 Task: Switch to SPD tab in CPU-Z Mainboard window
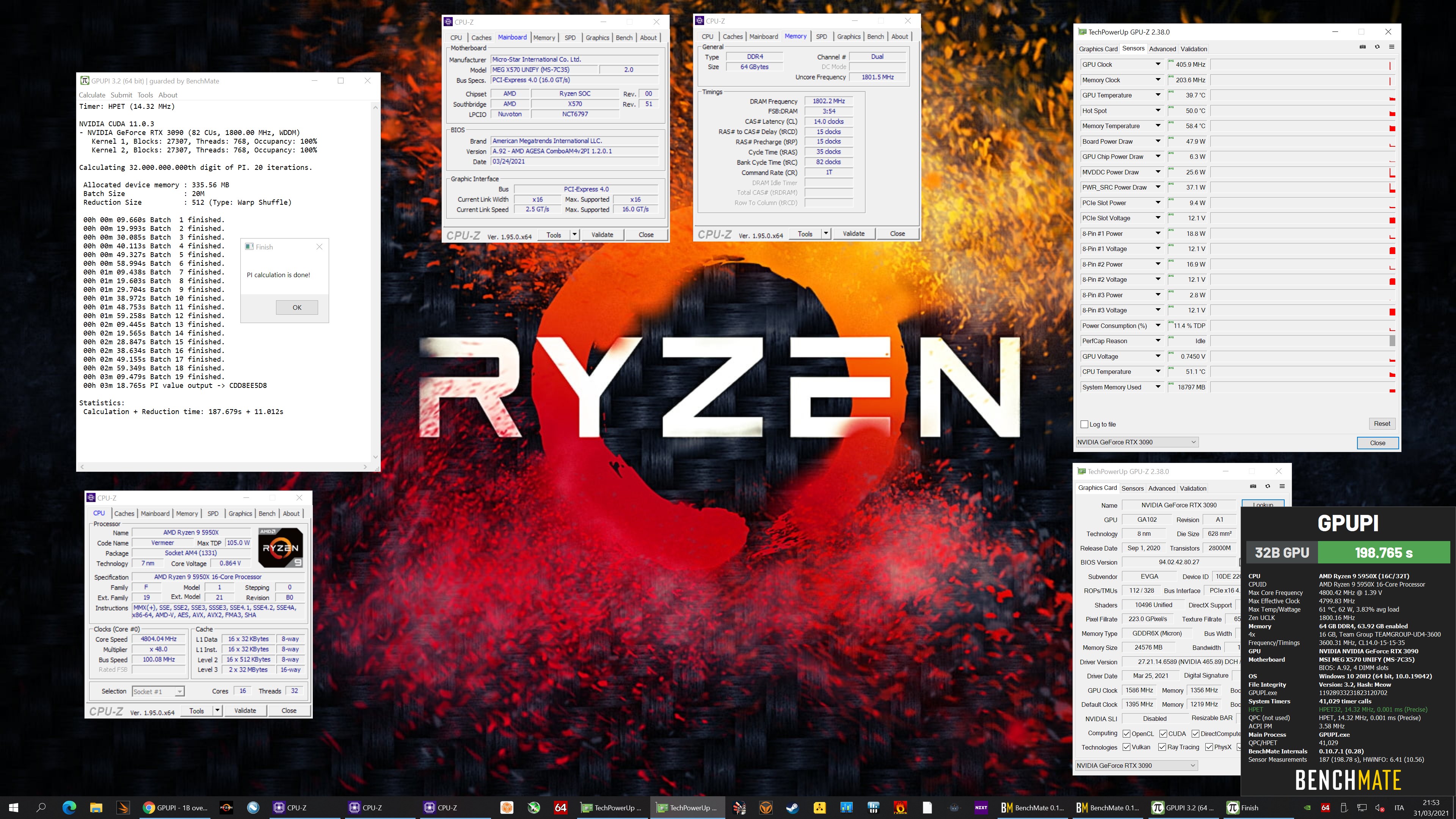pyautogui.click(x=570, y=37)
